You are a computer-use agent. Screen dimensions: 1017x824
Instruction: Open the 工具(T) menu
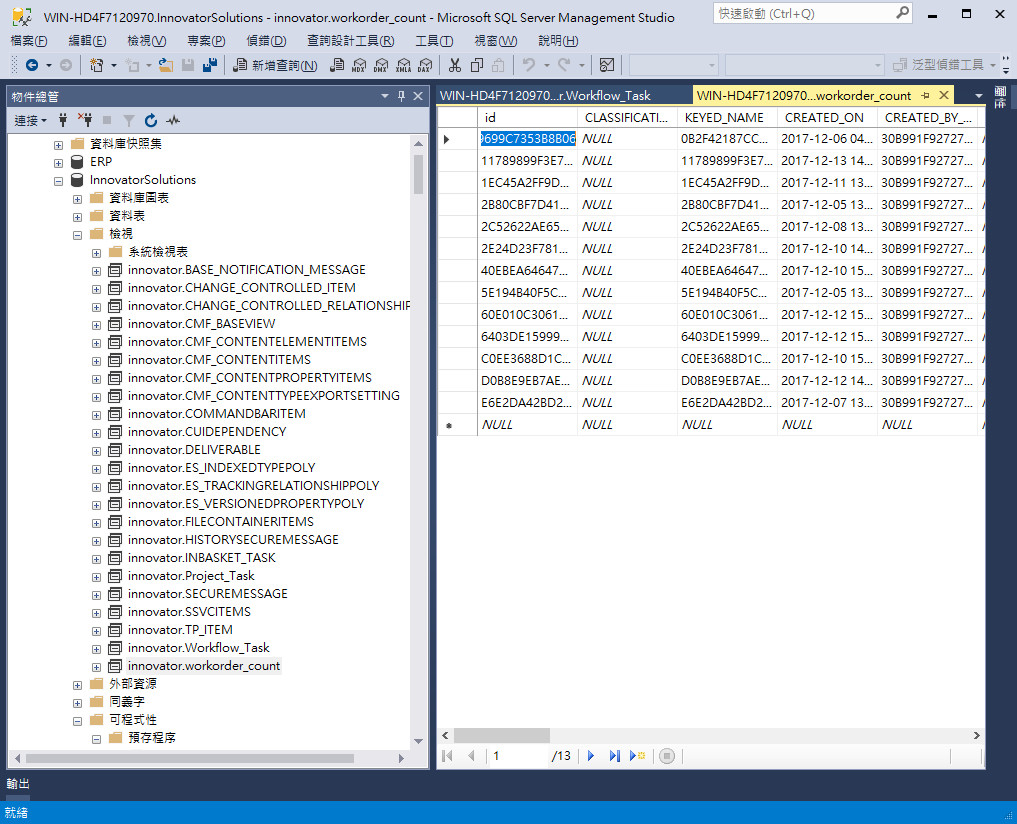(434, 41)
